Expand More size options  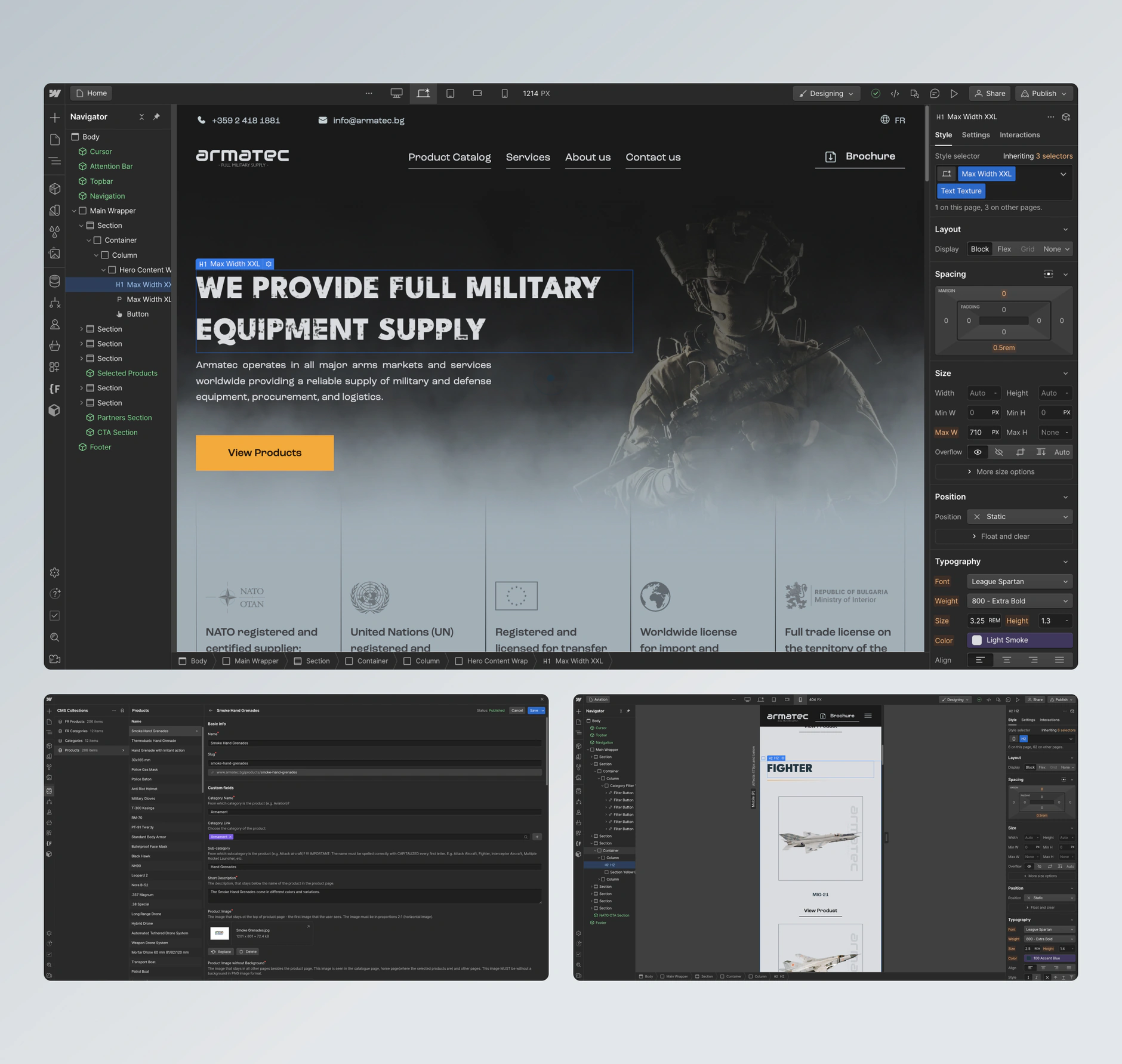click(x=1003, y=471)
